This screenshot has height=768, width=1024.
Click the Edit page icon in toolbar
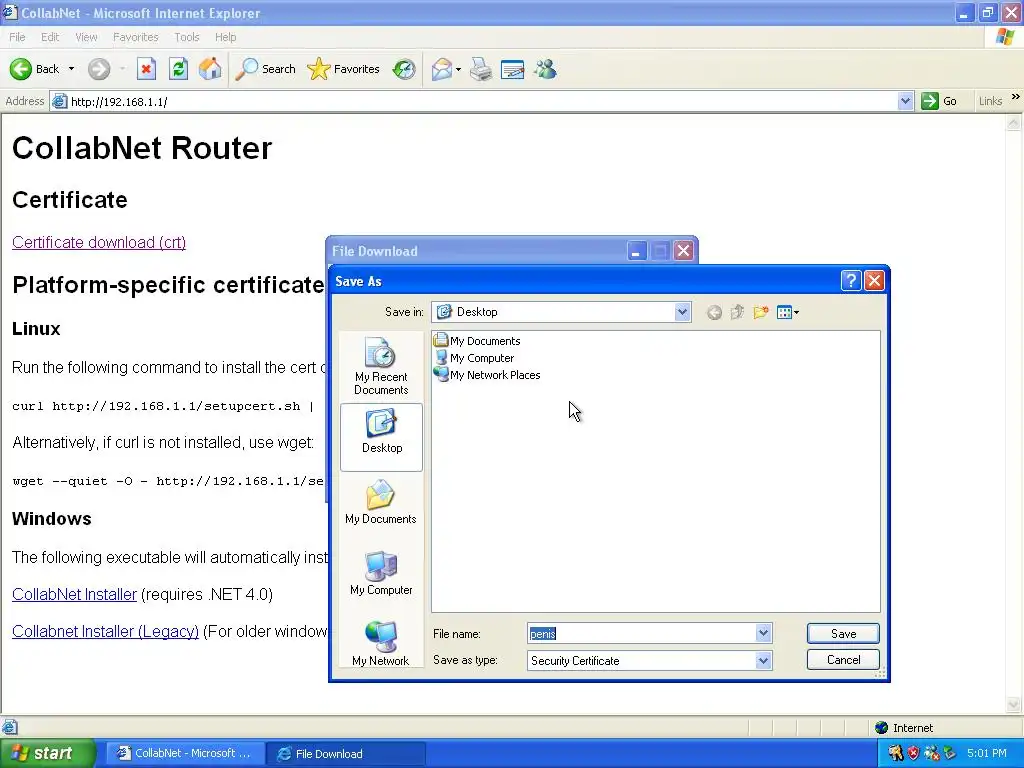[x=513, y=69]
